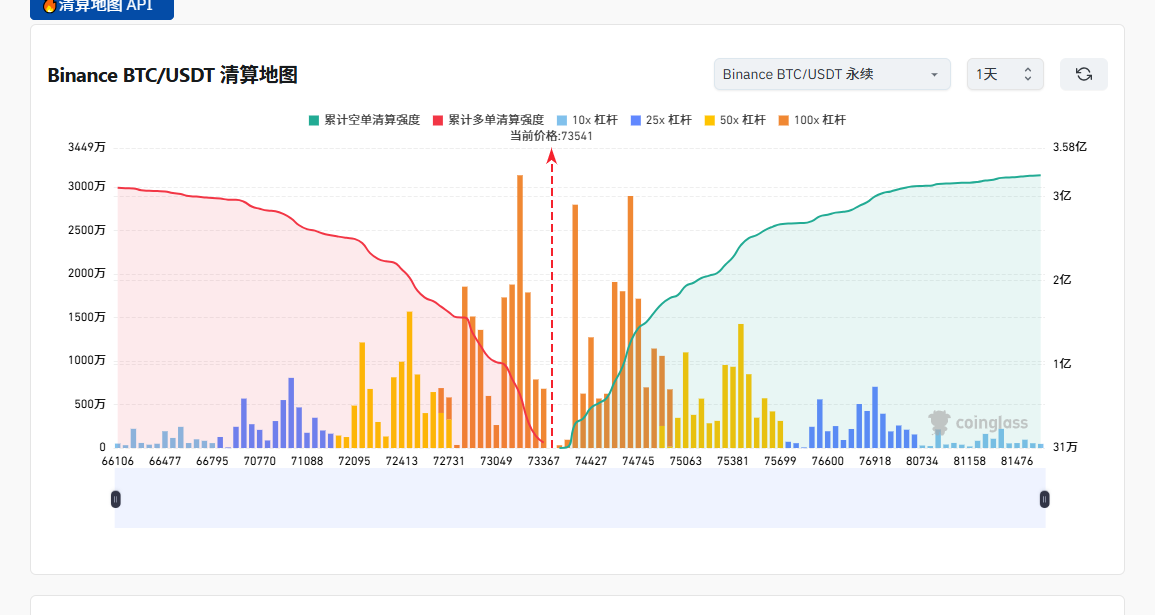Click the chart zoom range slider track
This screenshot has height=615, width=1155.
pos(580,499)
